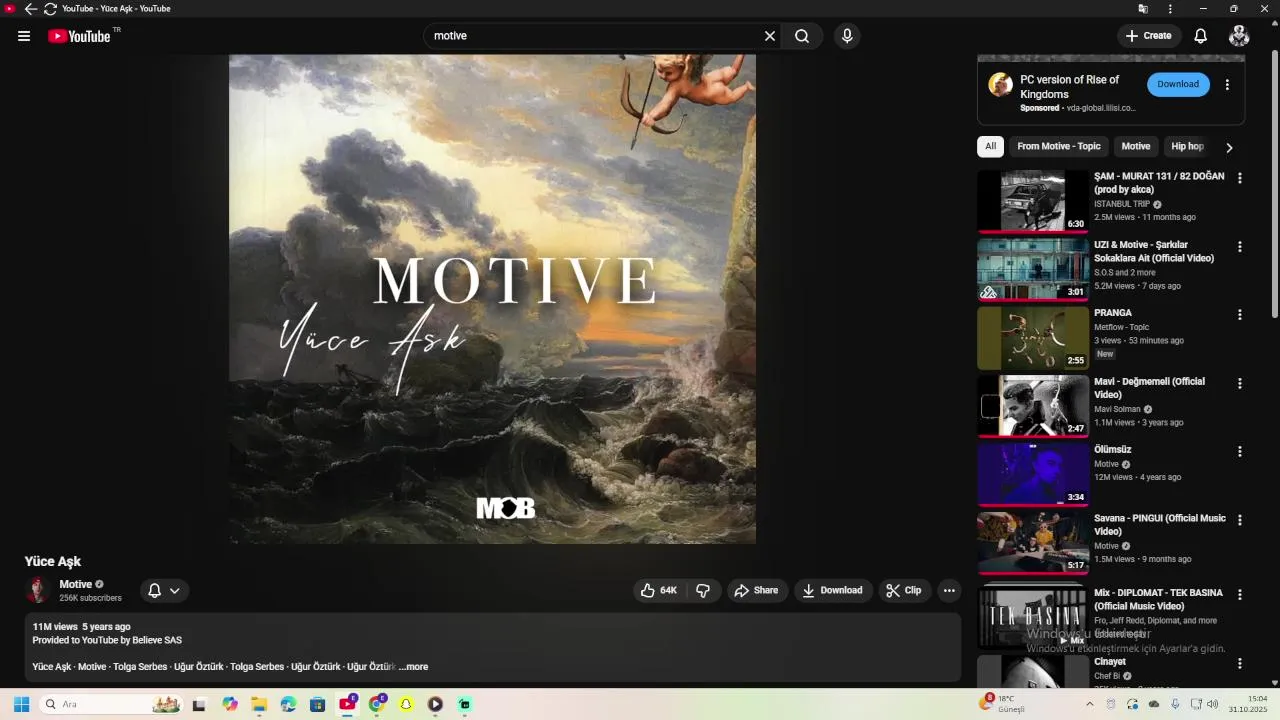Screen dimensions: 1280x720
Task: Open options for the PRANGA video
Action: click(1240, 314)
